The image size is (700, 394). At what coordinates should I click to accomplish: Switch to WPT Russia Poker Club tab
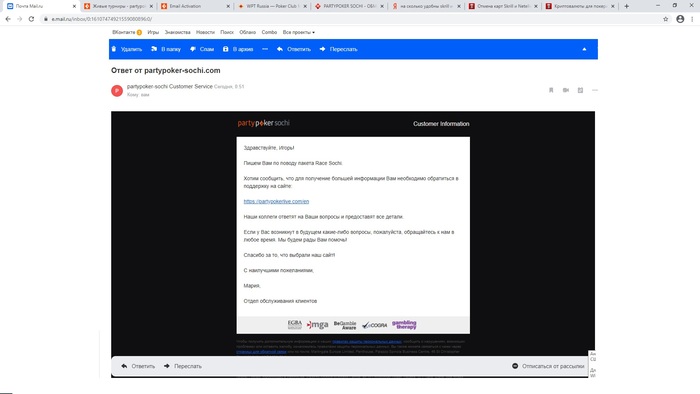pos(272,6)
